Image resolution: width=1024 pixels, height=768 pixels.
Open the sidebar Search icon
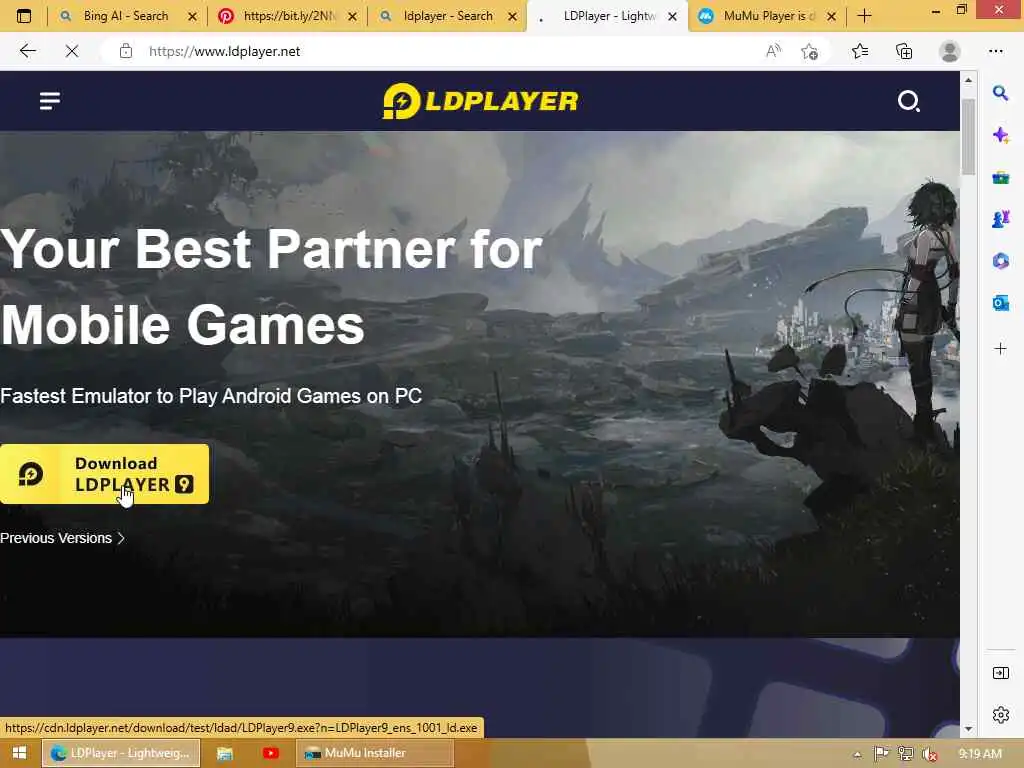coord(1000,93)
